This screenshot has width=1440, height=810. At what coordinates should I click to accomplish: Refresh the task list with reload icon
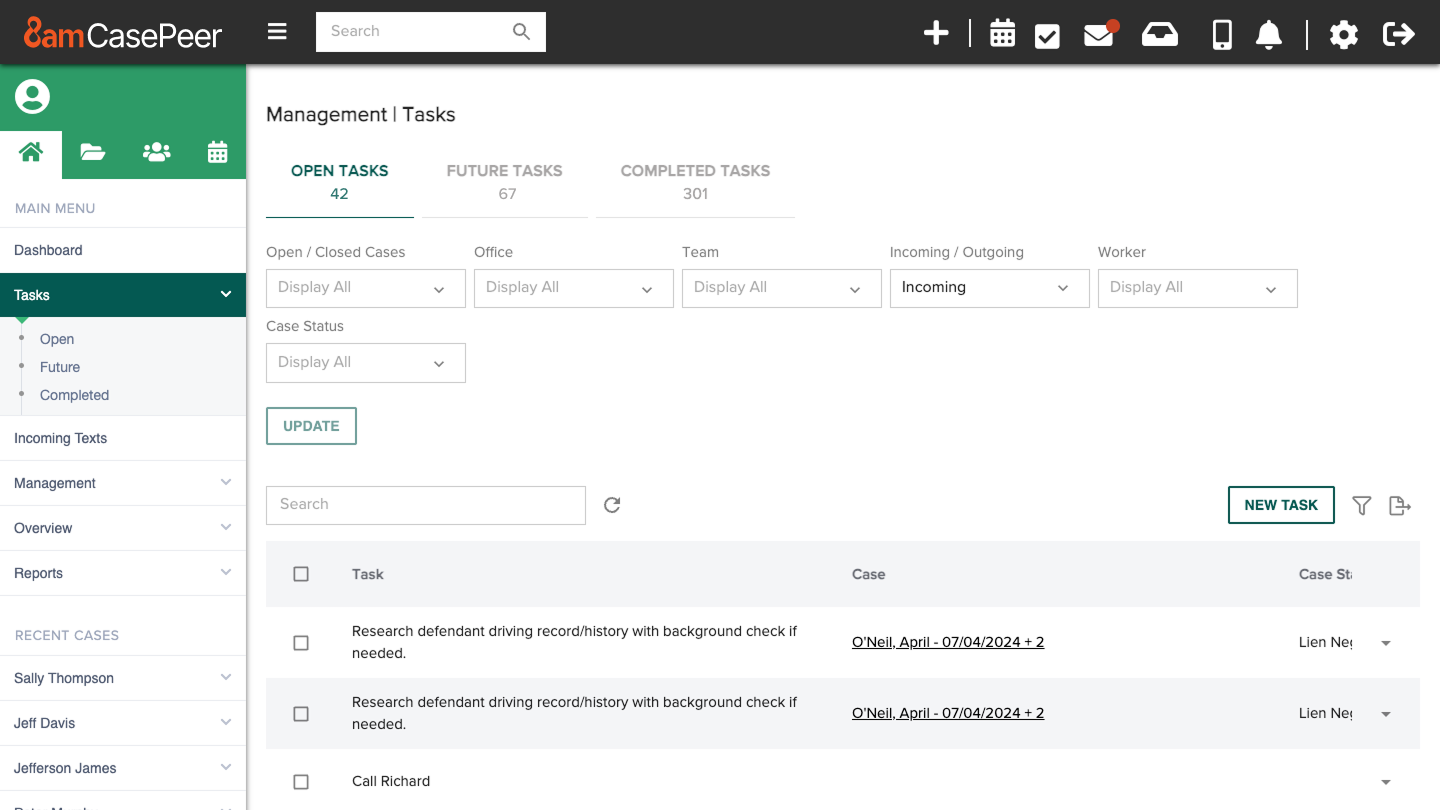612,505
